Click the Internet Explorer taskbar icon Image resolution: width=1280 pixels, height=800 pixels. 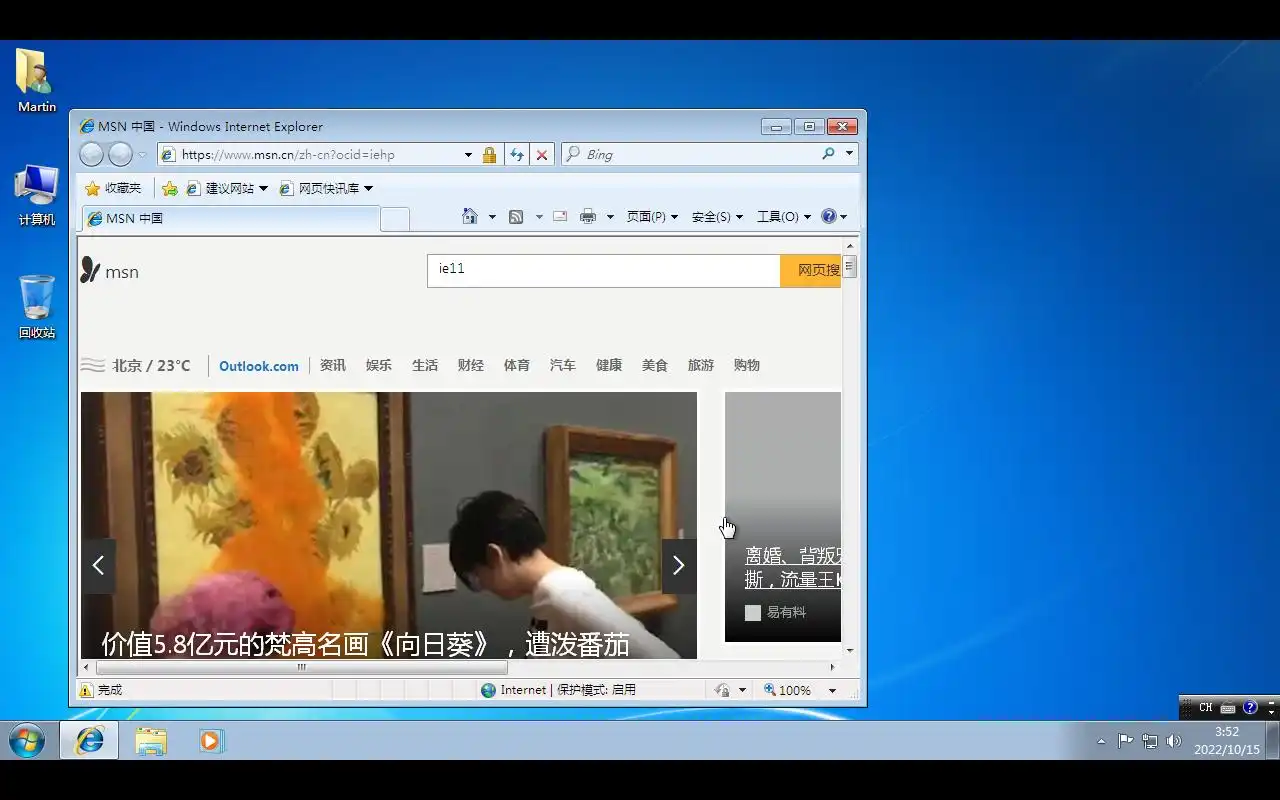[89, 741]
